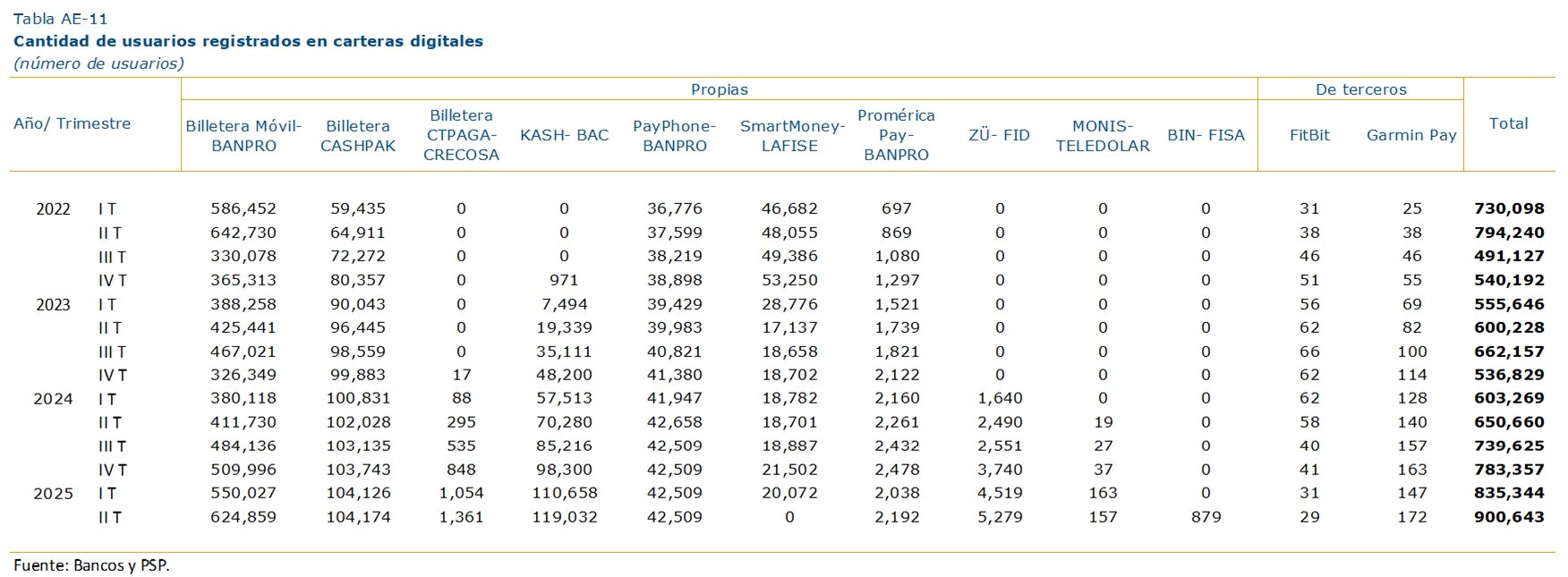Screen dimensions: 1568x577
Task: Select the "MONIS- TELEDOLAR" column header
Action: coord(1103,136)
